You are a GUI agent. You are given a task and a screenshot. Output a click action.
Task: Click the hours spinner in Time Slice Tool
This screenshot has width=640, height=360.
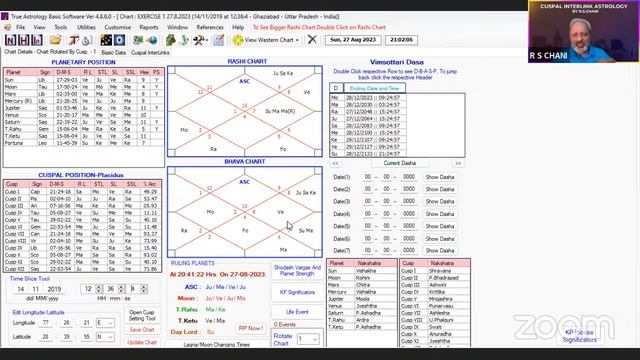[99, 289]
